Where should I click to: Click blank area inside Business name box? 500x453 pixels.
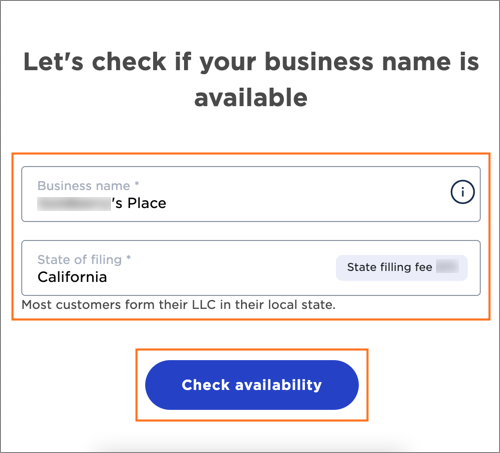[x=300, y=200]
